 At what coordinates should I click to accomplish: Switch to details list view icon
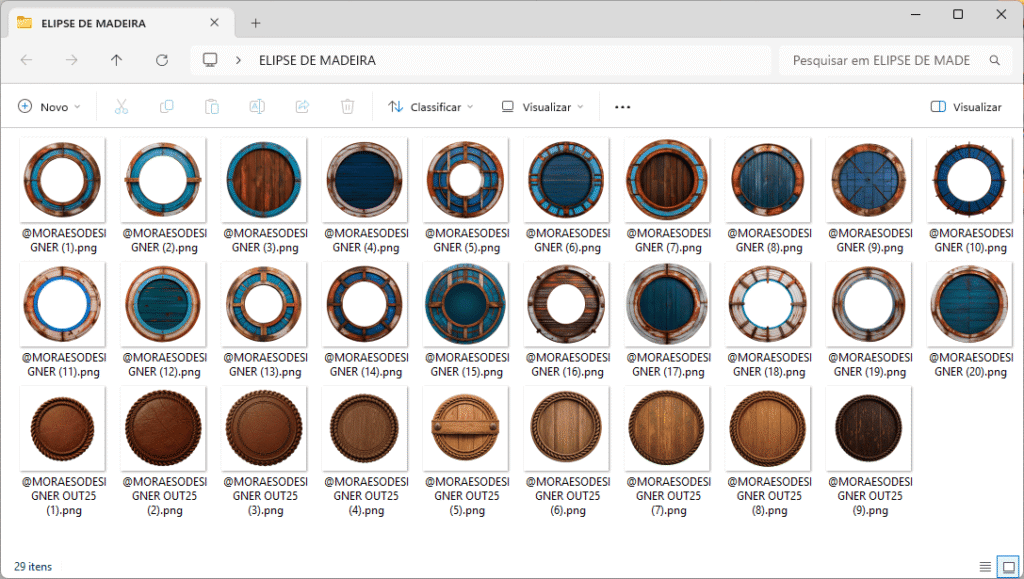coord(985,567)
